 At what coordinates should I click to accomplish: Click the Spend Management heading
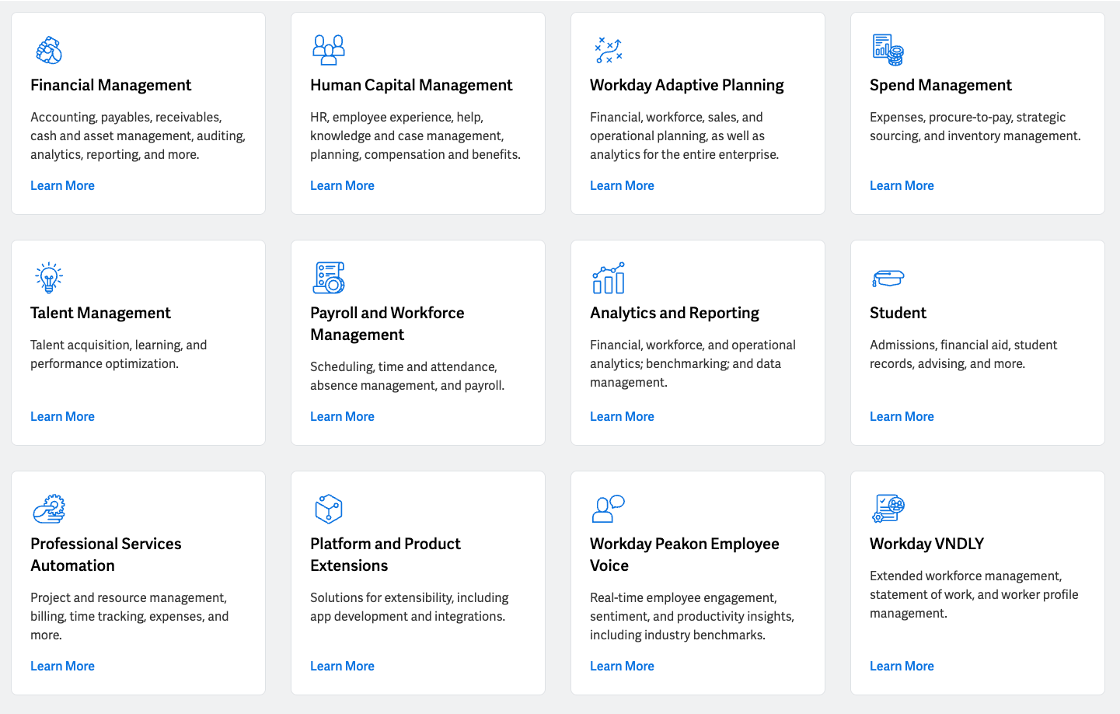pyautogui.click(x=940, y=86)
